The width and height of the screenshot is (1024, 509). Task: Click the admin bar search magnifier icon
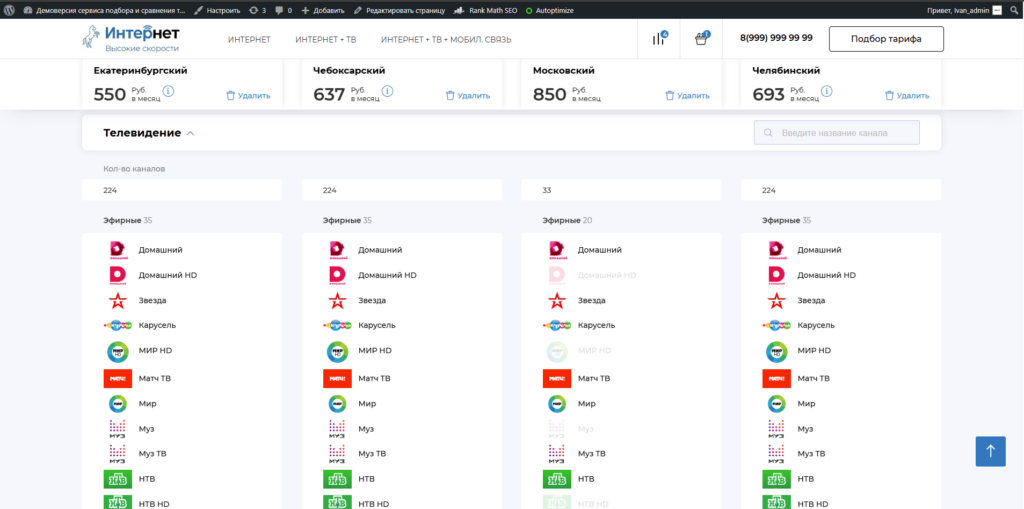(x=1015, y=10)
